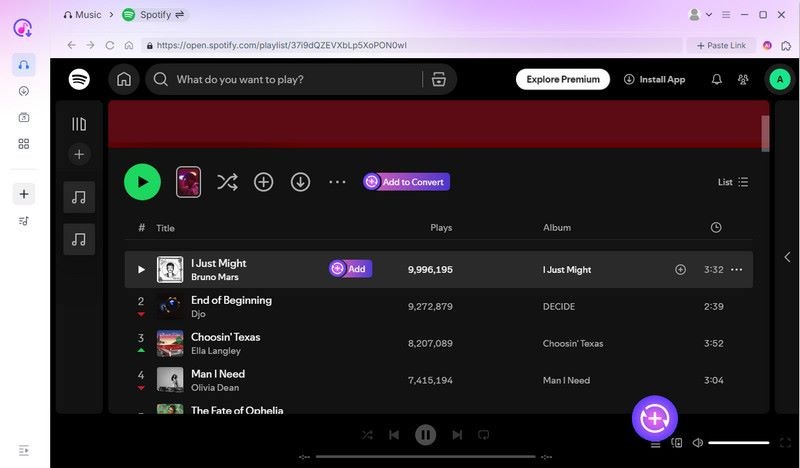Select the Spotify source tab
This screenshot has height=468, width=800.
(154, 15)
